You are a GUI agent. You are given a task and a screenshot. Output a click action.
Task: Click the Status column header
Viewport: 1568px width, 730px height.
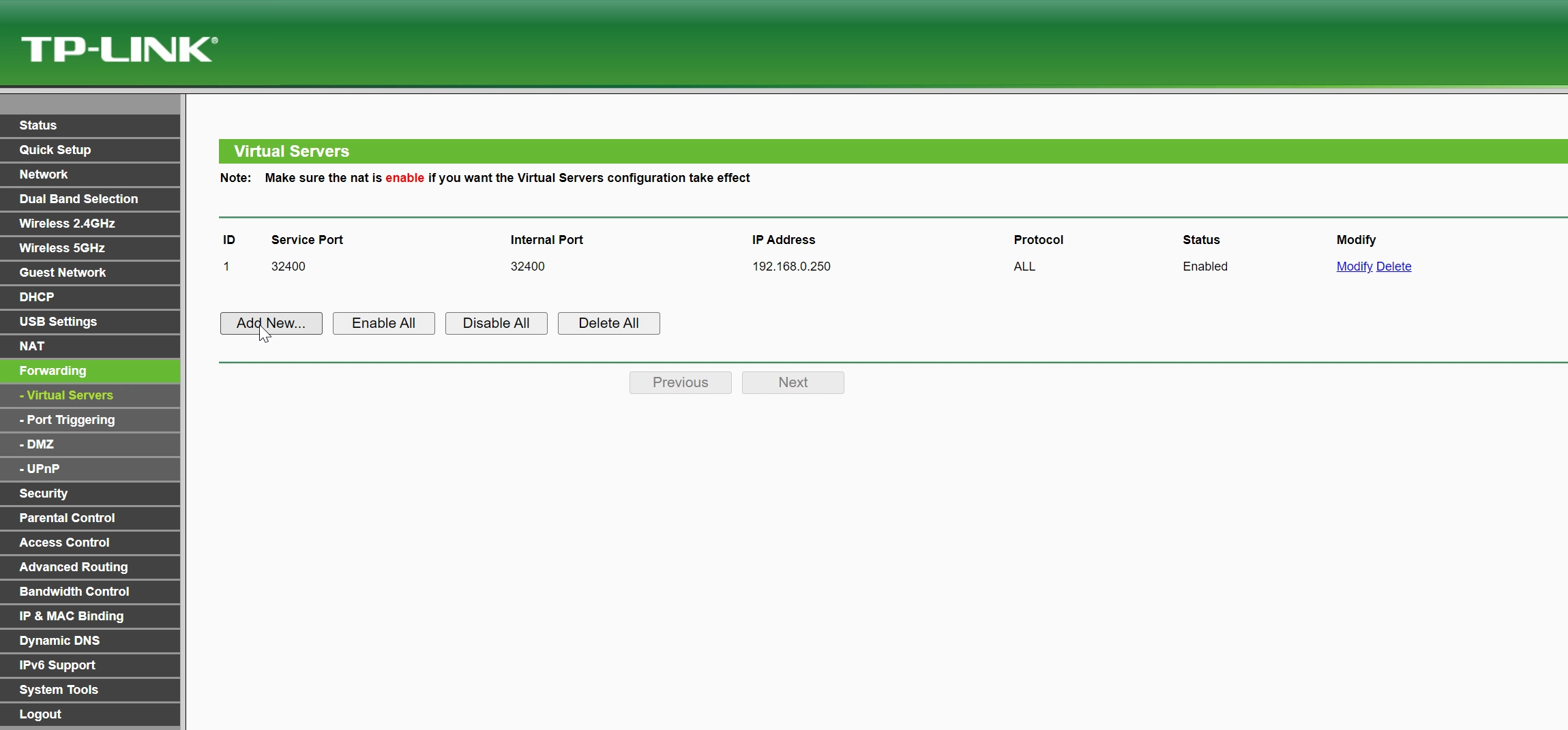pos(1201,240)
